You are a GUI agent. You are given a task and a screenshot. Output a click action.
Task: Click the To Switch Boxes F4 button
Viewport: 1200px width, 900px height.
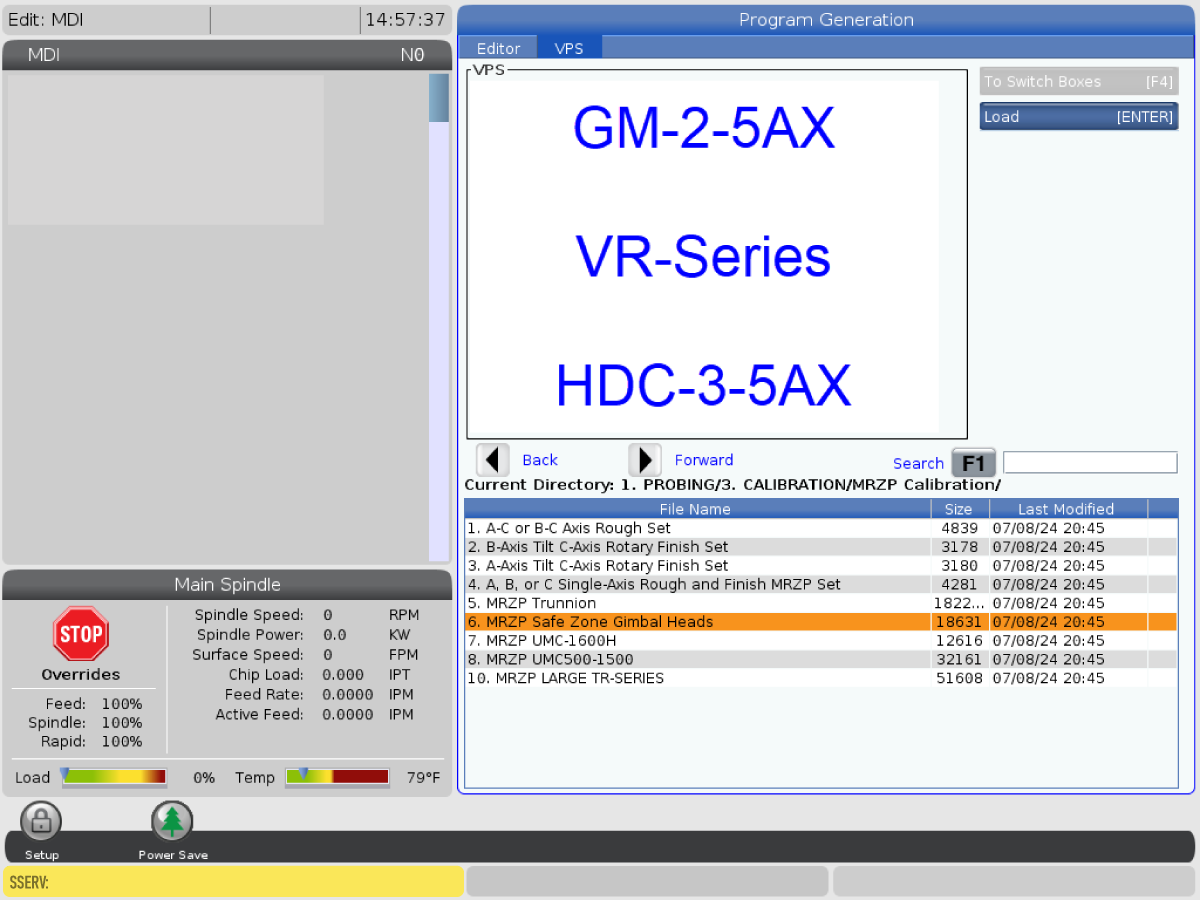[x=1078, y=82]
